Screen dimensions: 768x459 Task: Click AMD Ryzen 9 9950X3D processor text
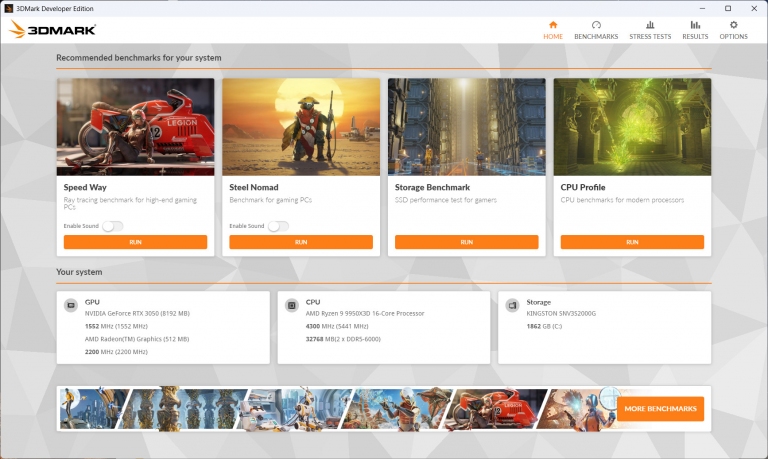click(365, 314)
